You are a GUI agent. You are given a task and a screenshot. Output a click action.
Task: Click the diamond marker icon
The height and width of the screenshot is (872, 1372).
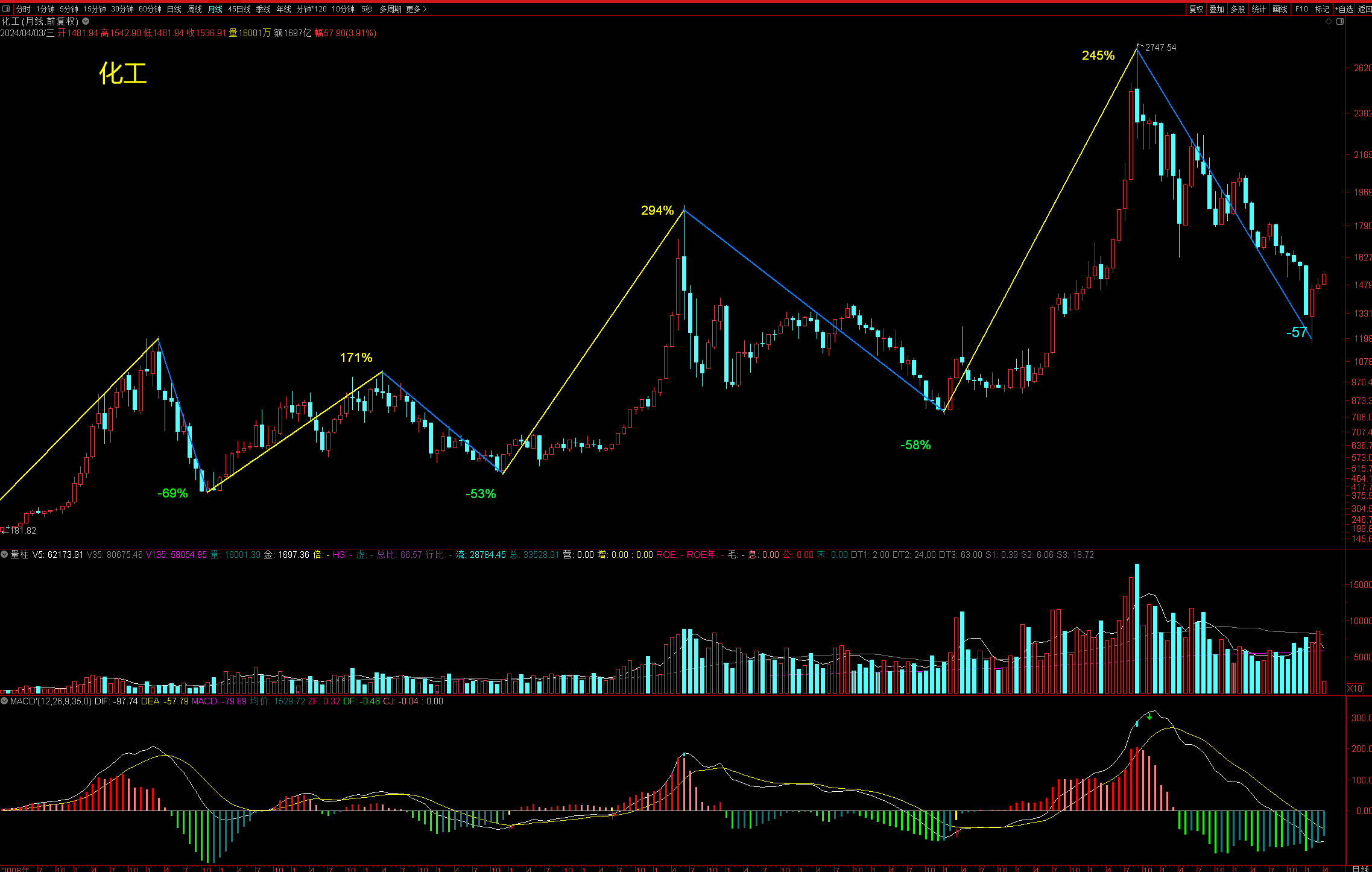(1329, 21)
